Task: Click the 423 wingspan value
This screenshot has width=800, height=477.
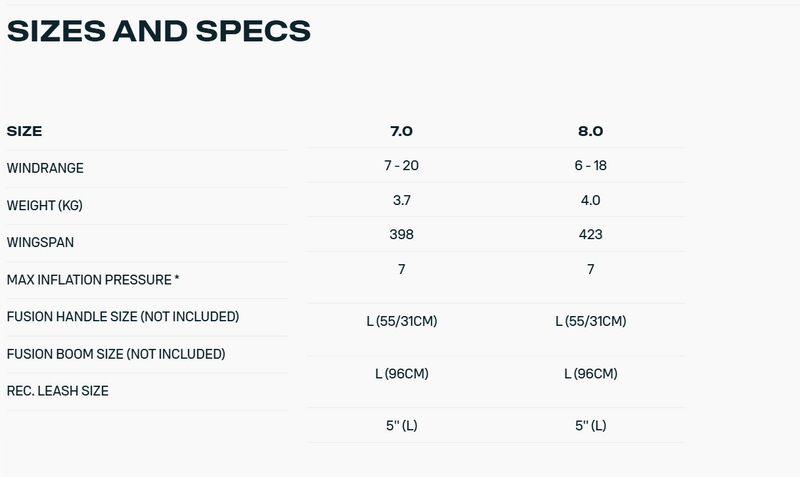Action: pyautogui.click(x=590, y=235)
